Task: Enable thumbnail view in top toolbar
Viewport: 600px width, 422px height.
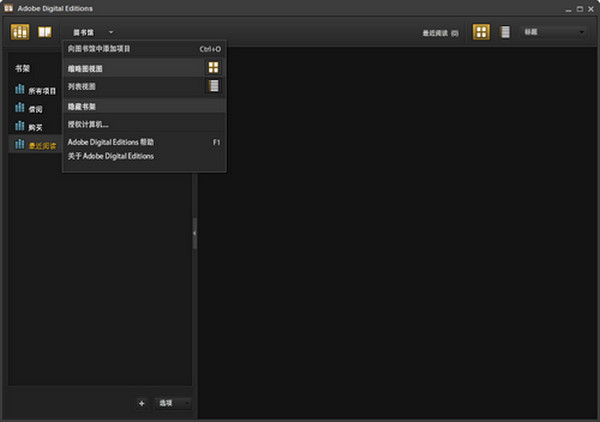Action: (481, 32)
